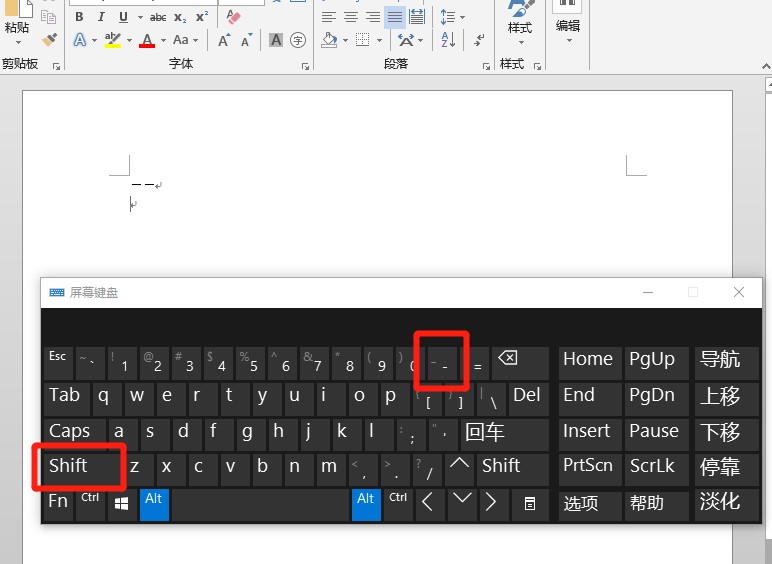The width and height of the screenshot is (772, 564).
Task: Apply text effects with outlined A icon
Action: [x=80, y=40]
